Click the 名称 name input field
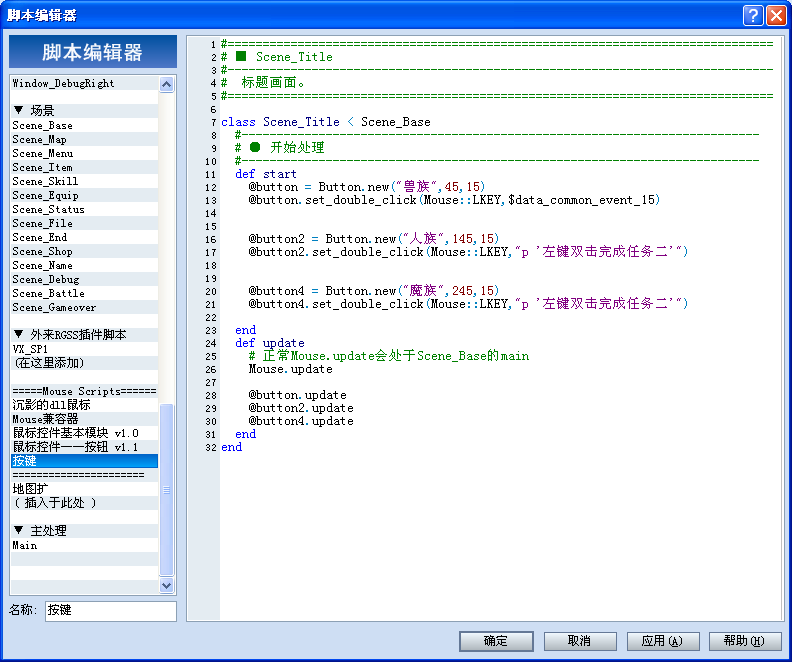 coord(111,610)
